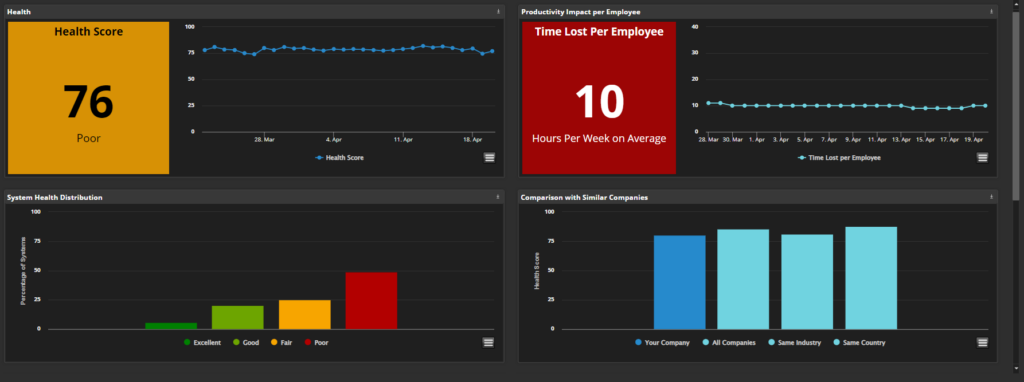Click the 19. Apr axis label
The width and height of the screenshot is (1024, 382).
973,140
